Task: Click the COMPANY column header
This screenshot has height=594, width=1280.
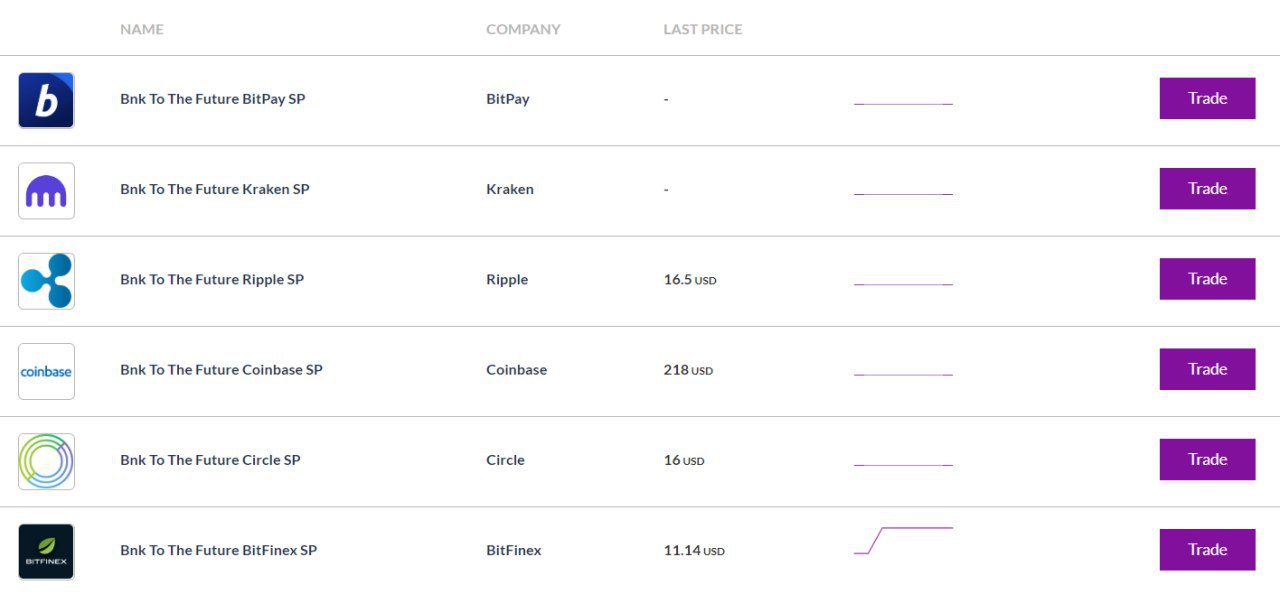Action: 523,30
